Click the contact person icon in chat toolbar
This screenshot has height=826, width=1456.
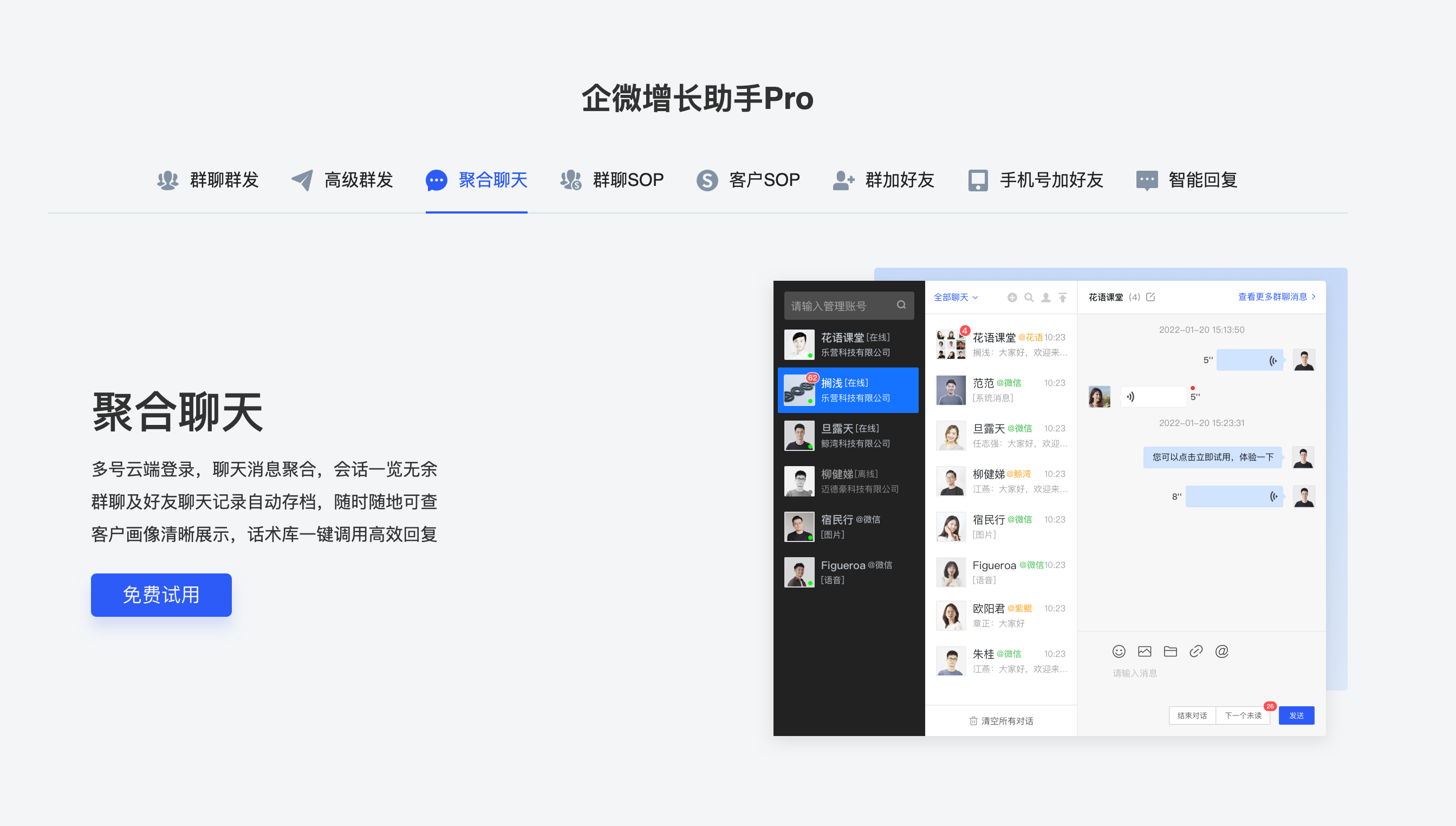[x=1046, y=297]
